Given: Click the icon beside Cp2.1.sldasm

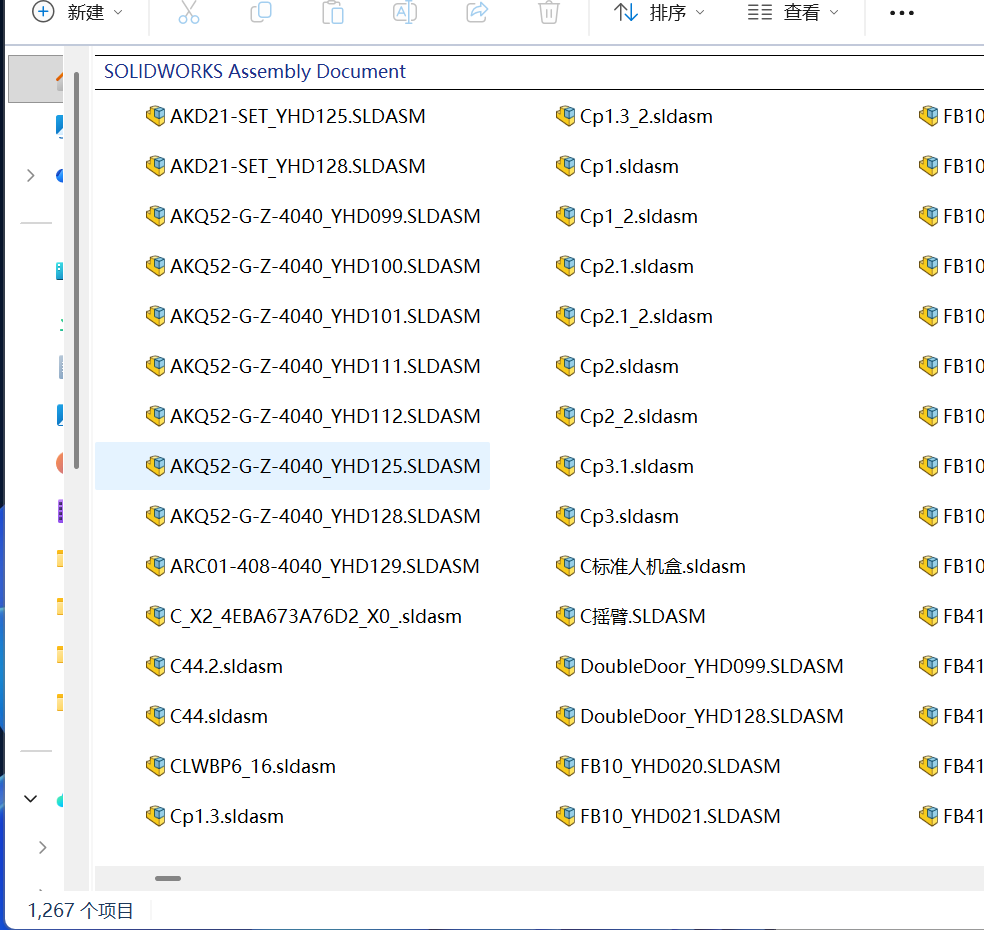Looking at the screenshot, I should 565,266.
